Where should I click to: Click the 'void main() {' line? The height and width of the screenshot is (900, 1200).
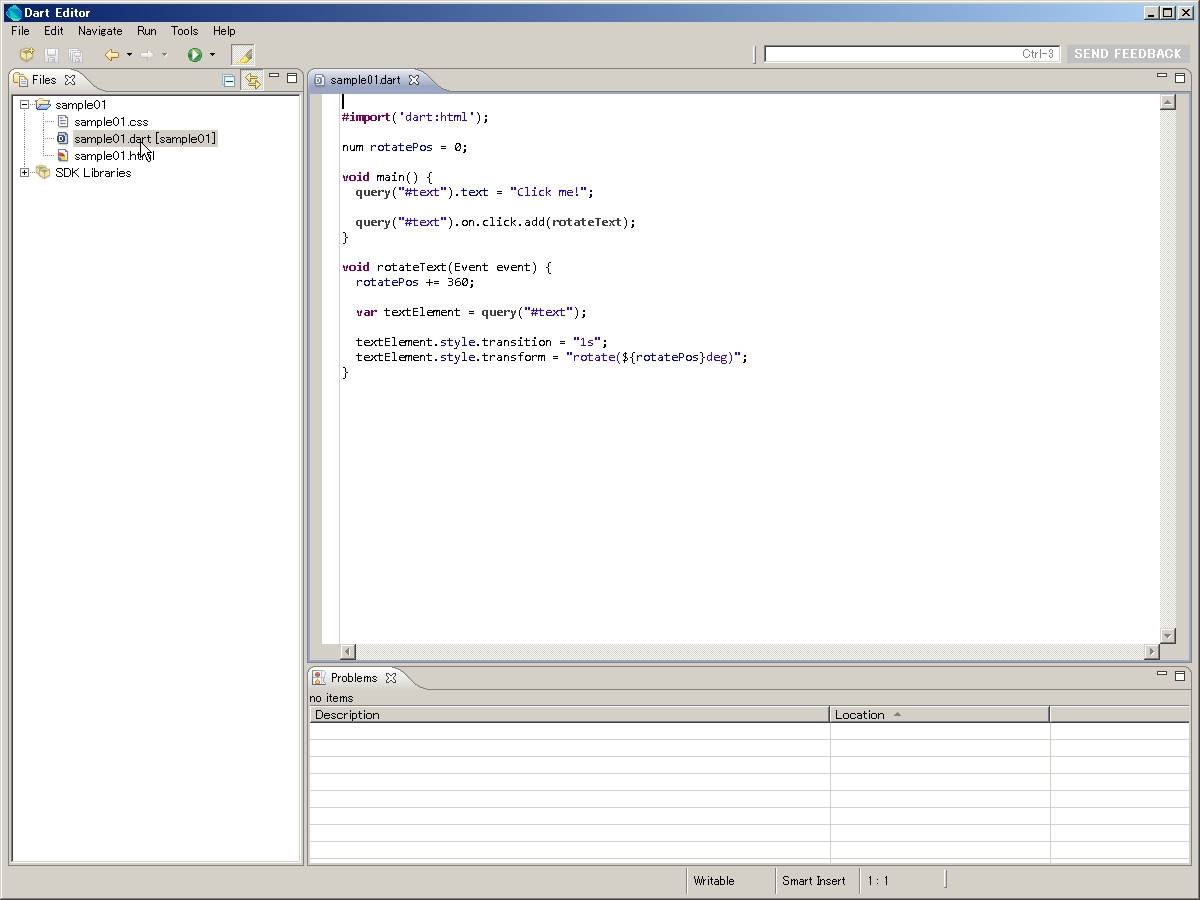pos(387,177)
